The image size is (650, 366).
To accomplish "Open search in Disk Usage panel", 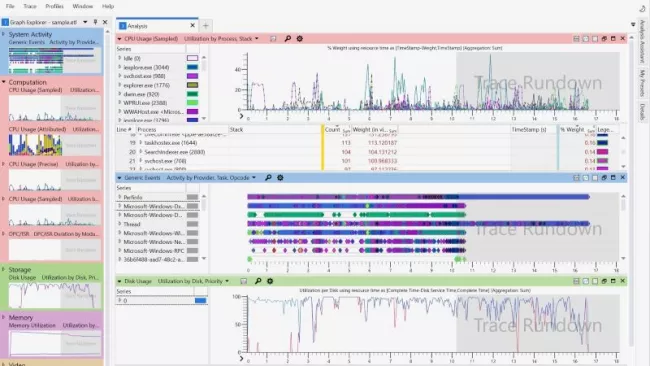I will (x=258, y=281).
